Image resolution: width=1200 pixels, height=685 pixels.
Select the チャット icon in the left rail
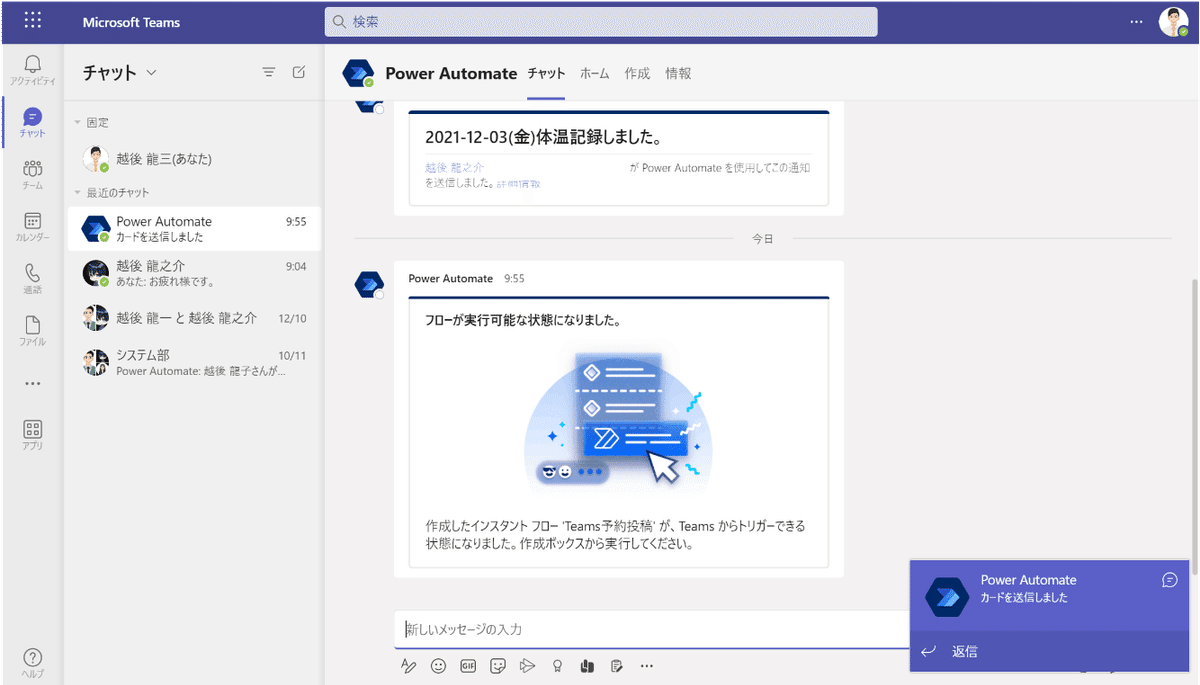click(32, 122)
